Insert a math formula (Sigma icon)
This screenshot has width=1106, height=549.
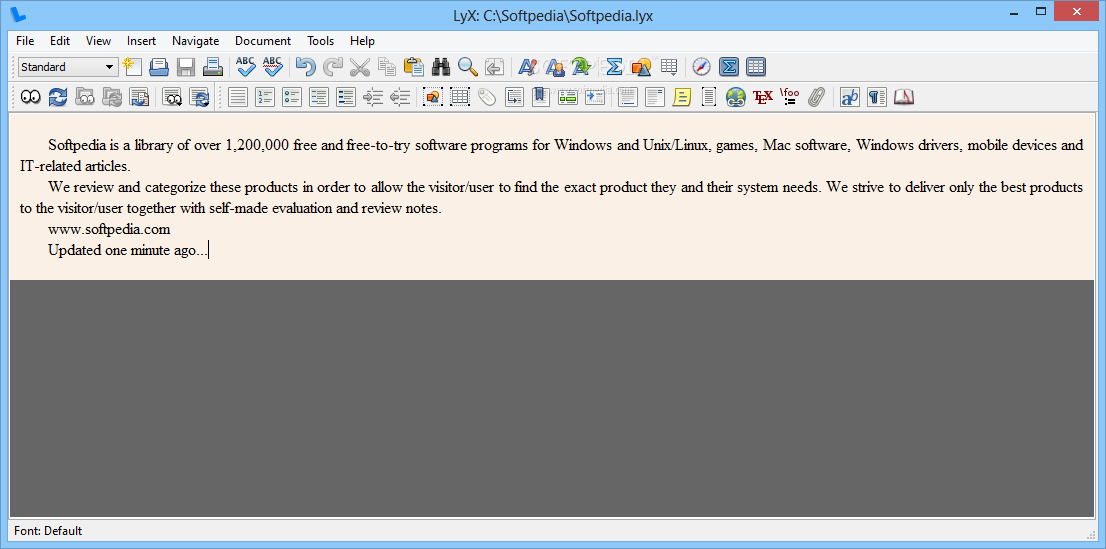pos(614,67)
